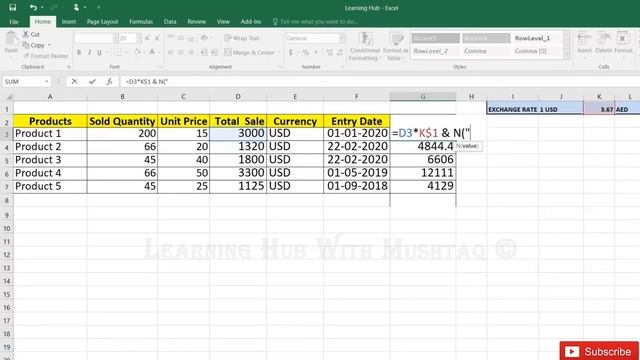Click the YouTube Subscribe button

(x=599, y=351)
